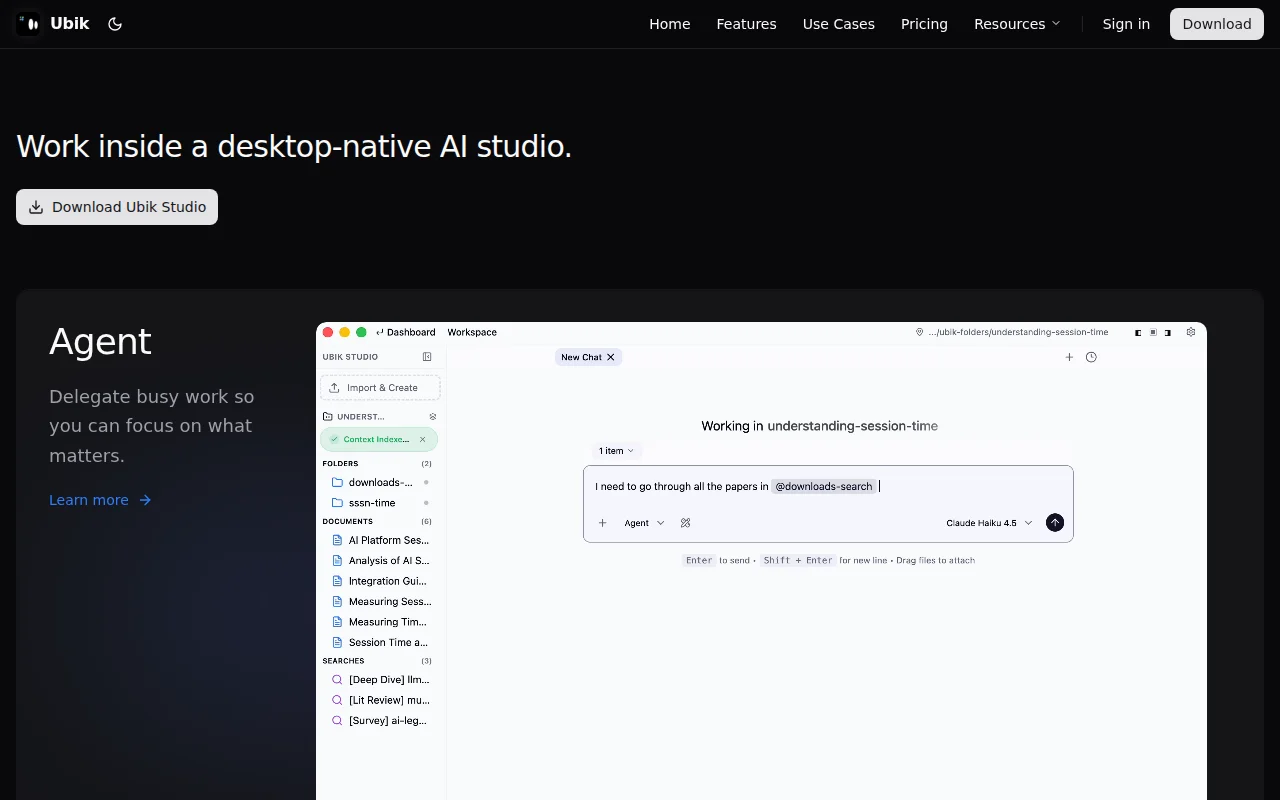This screenshot has height=800, width=1280.
Task: Open the Agent mode dropdown
Action: 645,523
